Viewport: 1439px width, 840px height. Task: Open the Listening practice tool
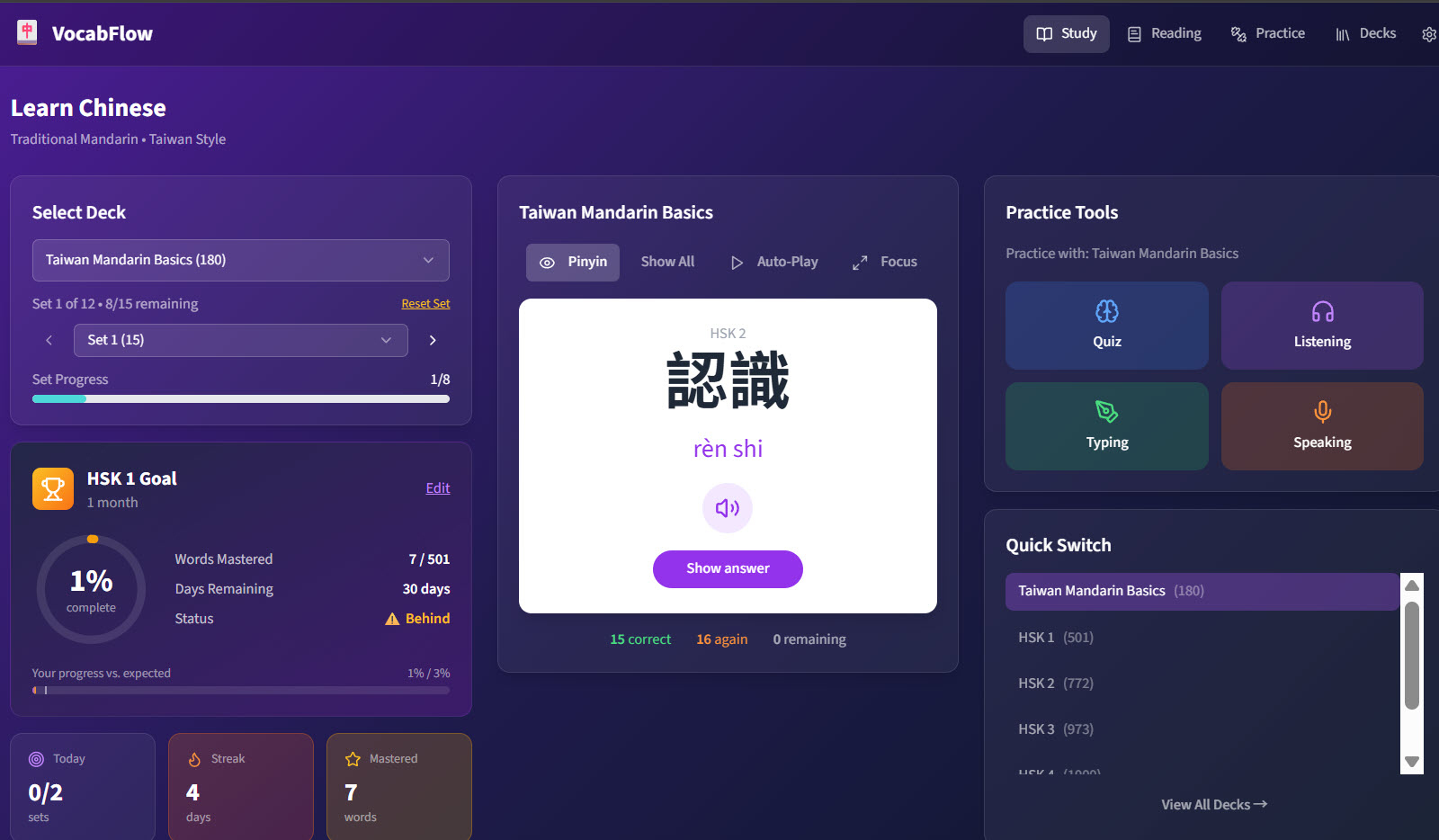pyautogui.click(x=1321, y=326)
